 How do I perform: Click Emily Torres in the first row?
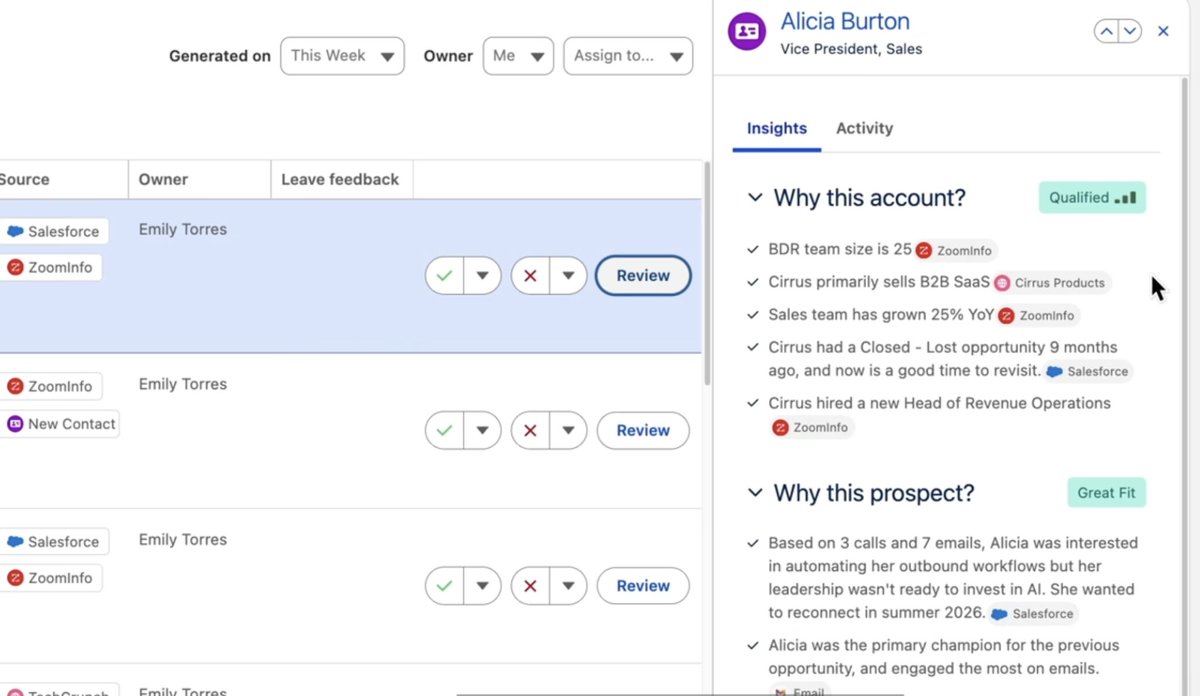coord(183,229)
